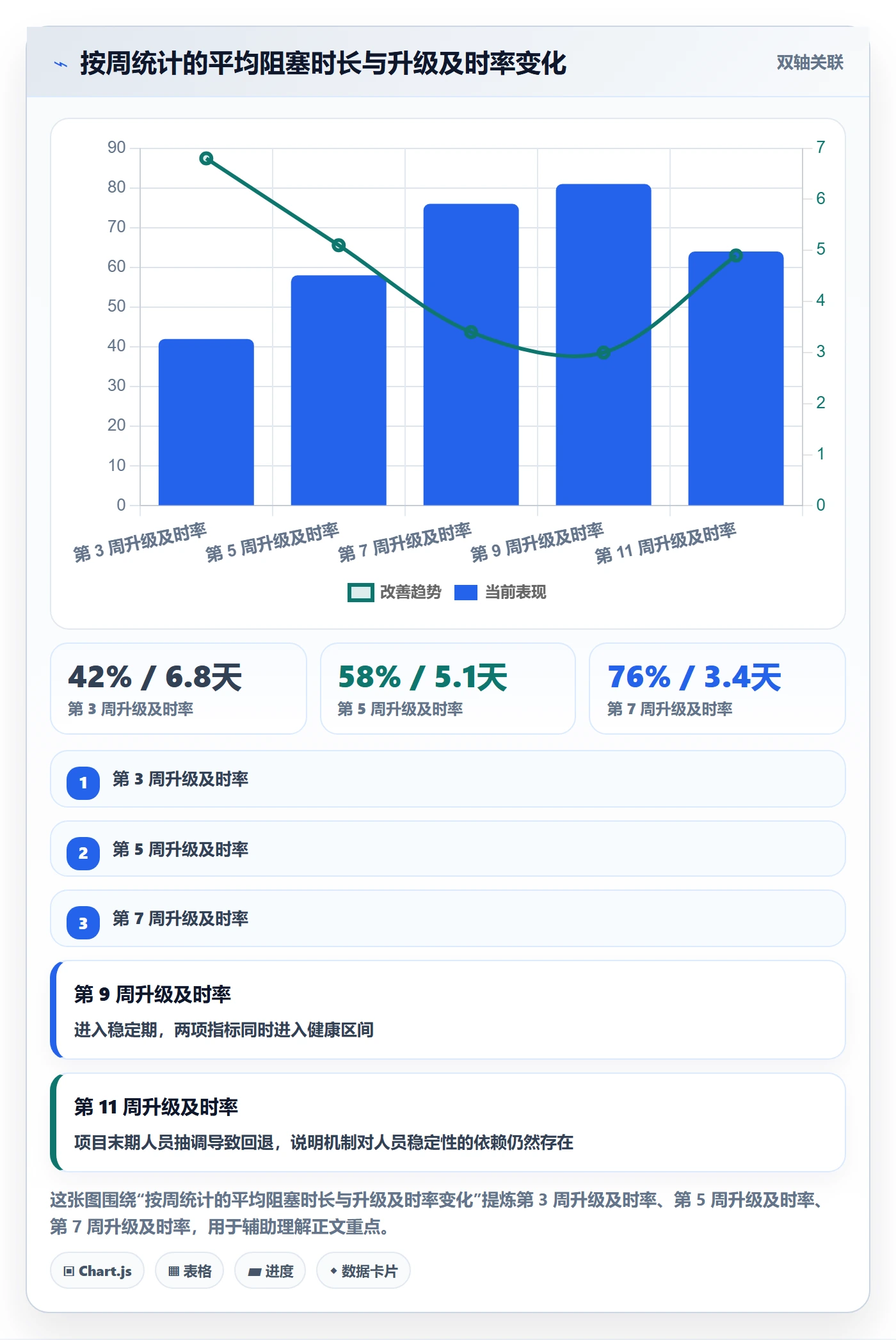
Task: Select the 76% / 3.4天 stat card
Action: (x=717, y=689)
